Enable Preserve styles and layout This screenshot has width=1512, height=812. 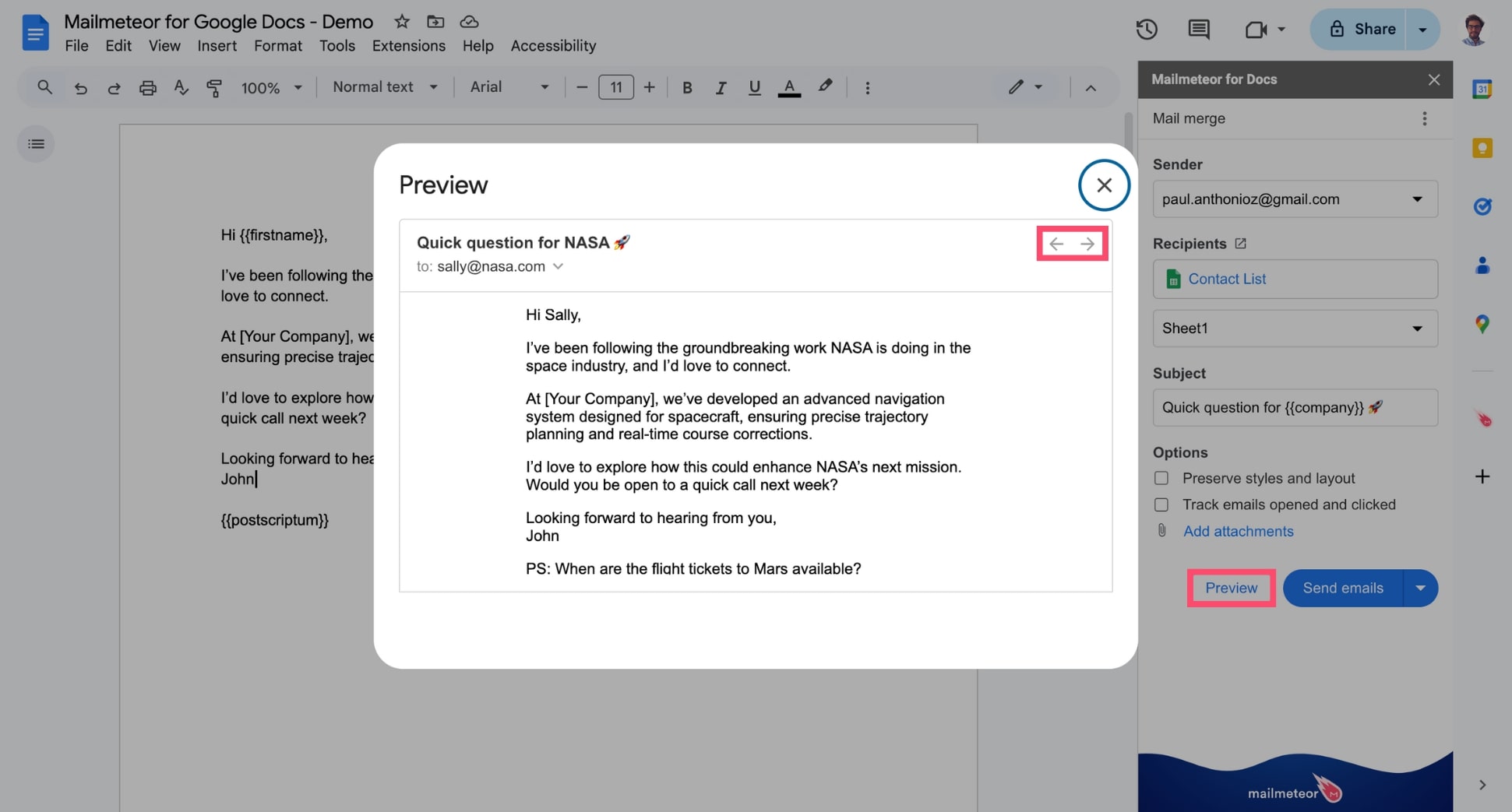tap(1161, 478)
